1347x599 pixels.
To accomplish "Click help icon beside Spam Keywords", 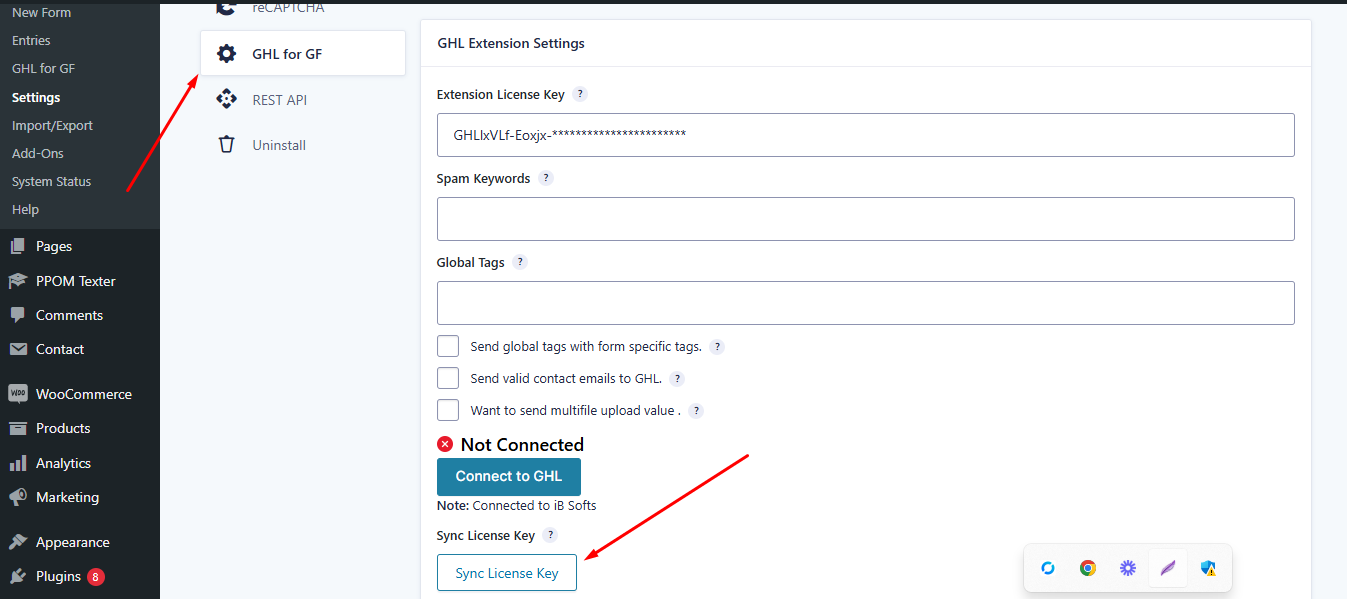I will point(546,178).
